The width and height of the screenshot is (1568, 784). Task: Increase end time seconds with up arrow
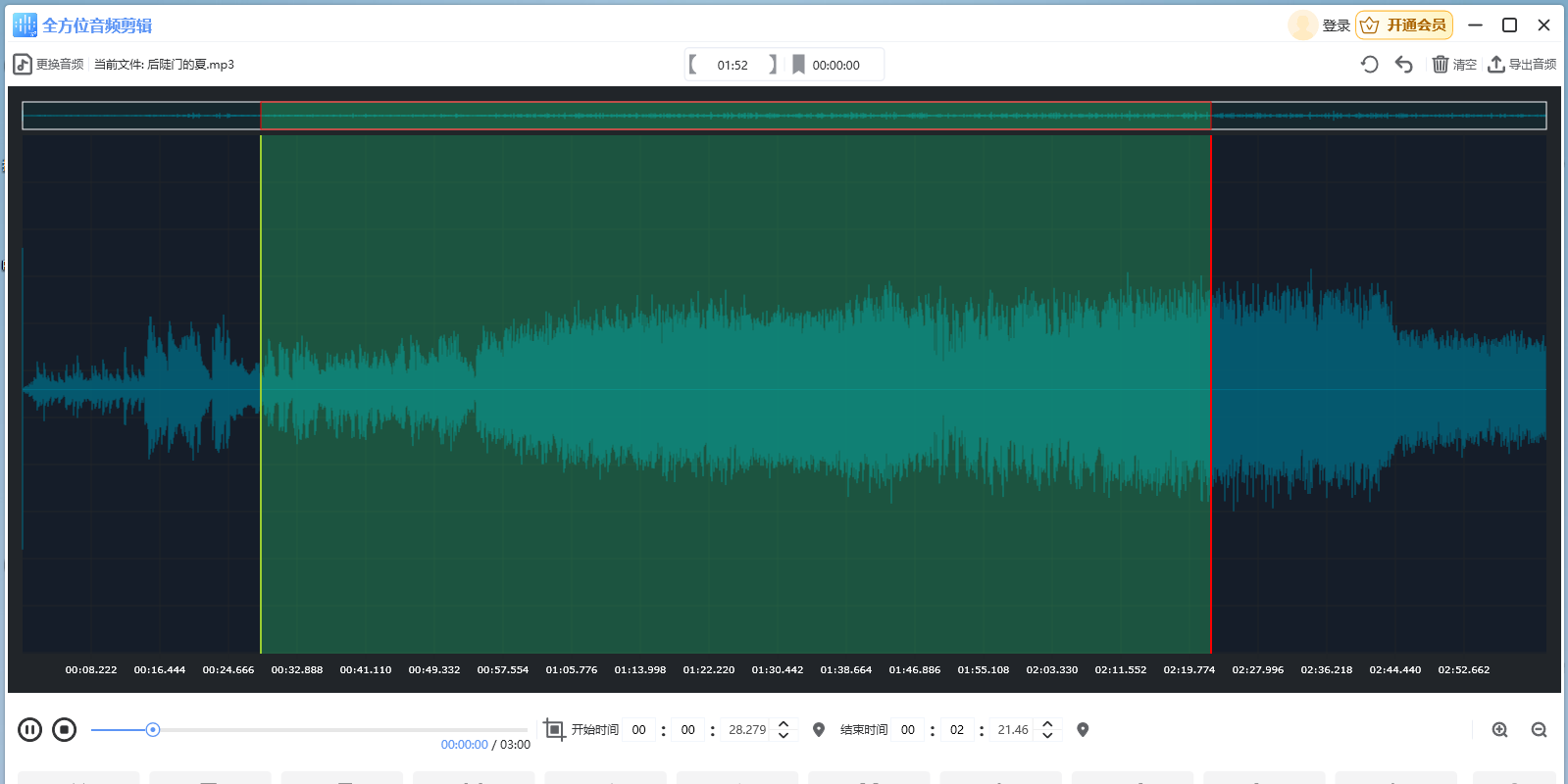[1047, 724]
